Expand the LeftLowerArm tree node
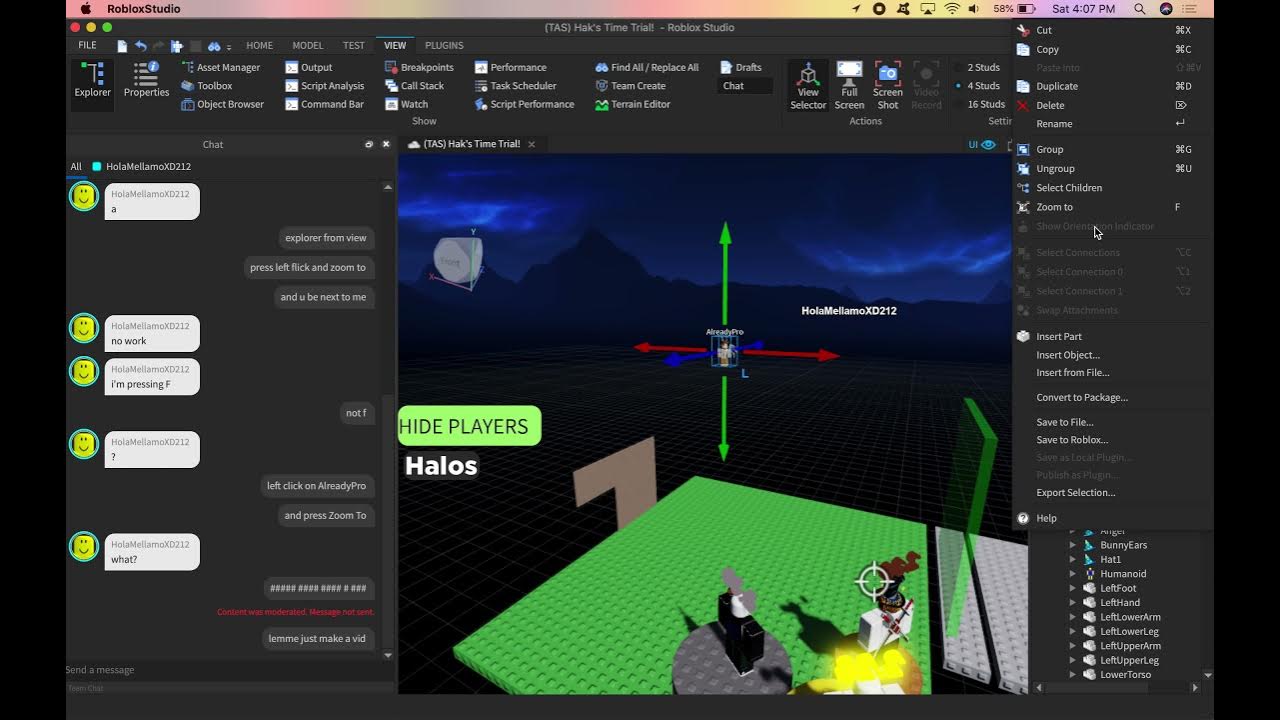 [1073, 617]
